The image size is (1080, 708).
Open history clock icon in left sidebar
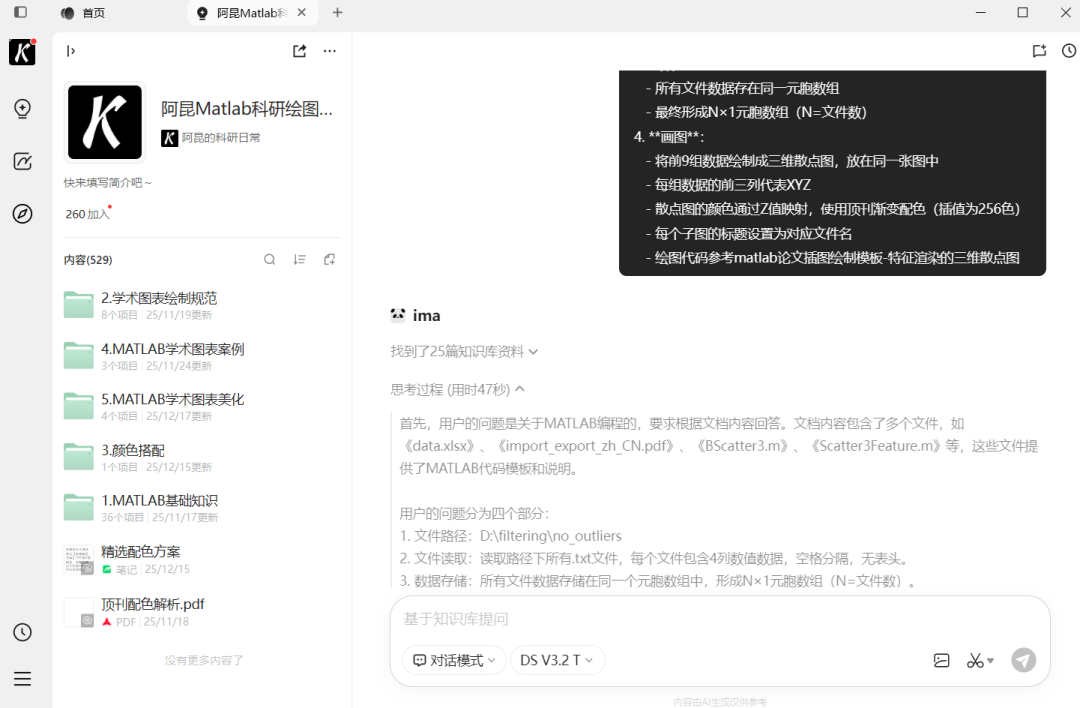[22, 632]
